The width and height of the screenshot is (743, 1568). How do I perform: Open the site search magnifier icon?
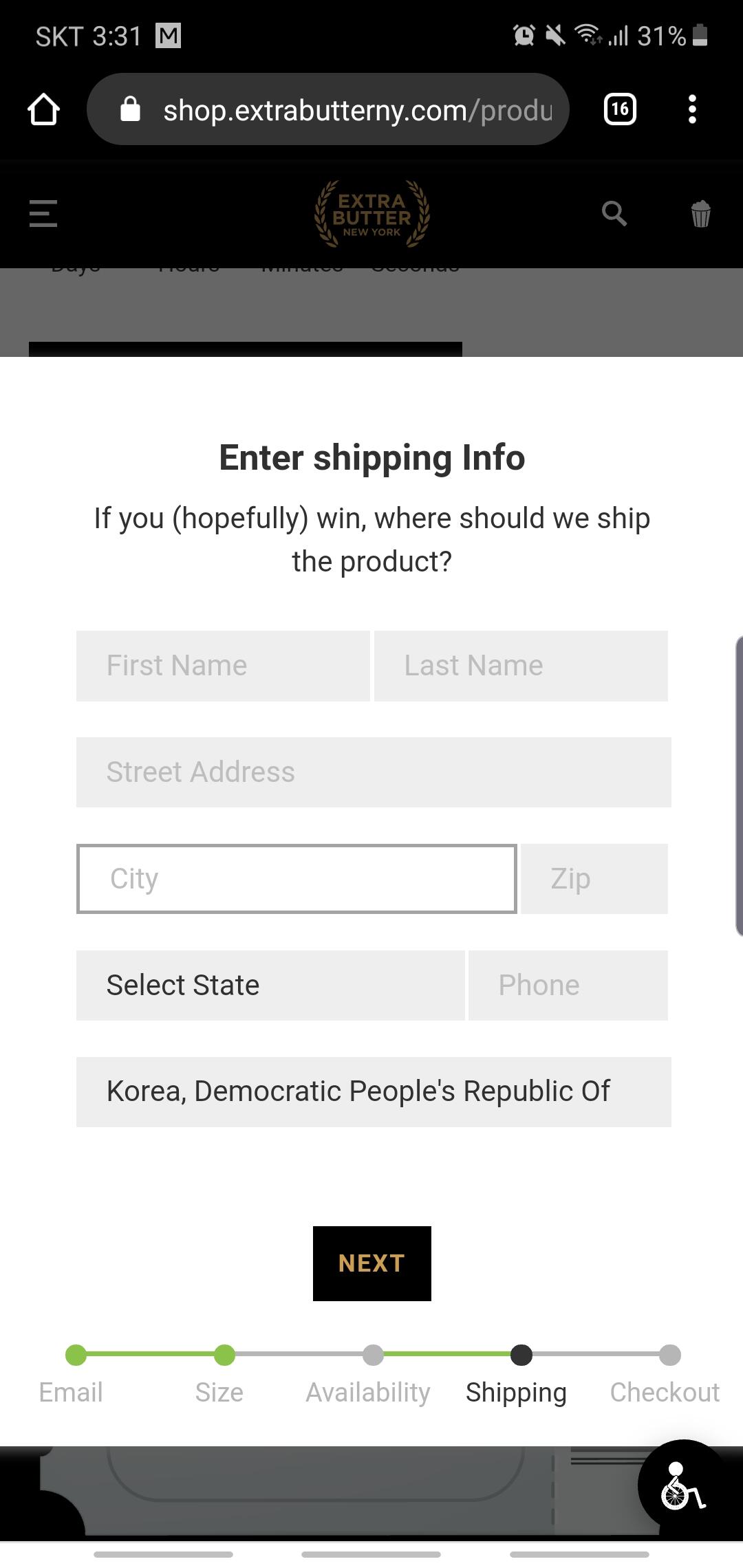click(614, 213)
